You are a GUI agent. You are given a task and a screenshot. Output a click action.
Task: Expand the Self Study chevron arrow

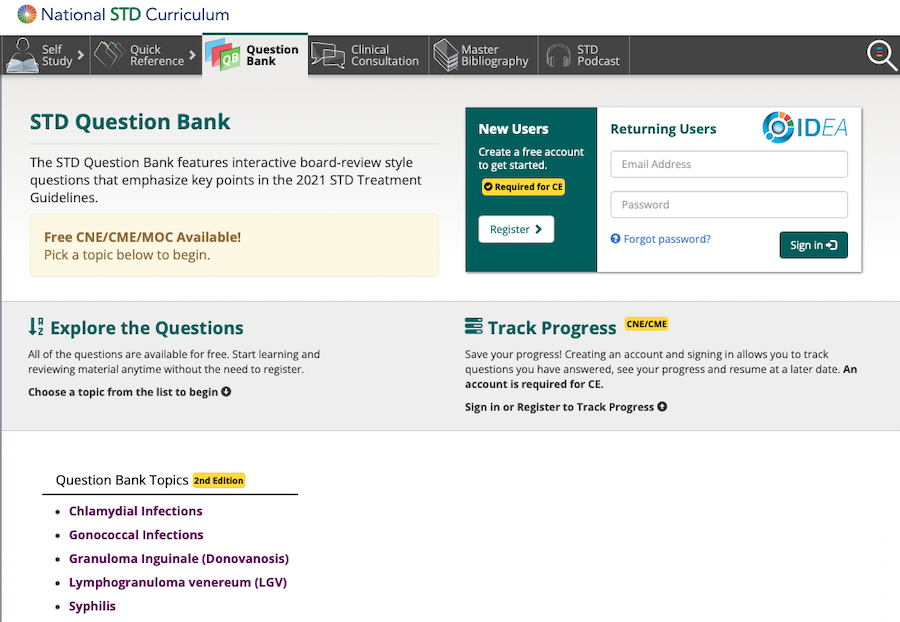click(x=80, y=55)
